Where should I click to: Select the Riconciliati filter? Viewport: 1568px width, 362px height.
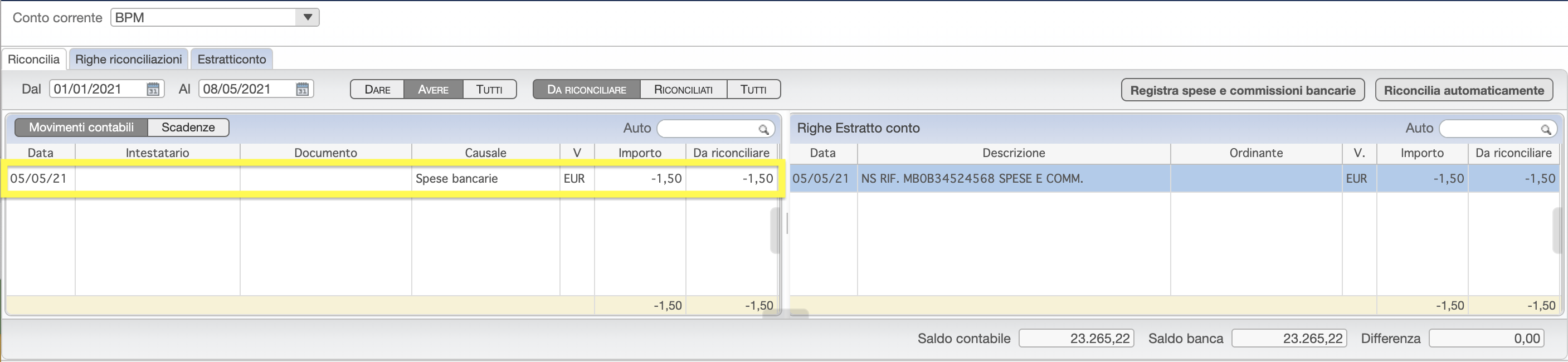pos(684,90)
